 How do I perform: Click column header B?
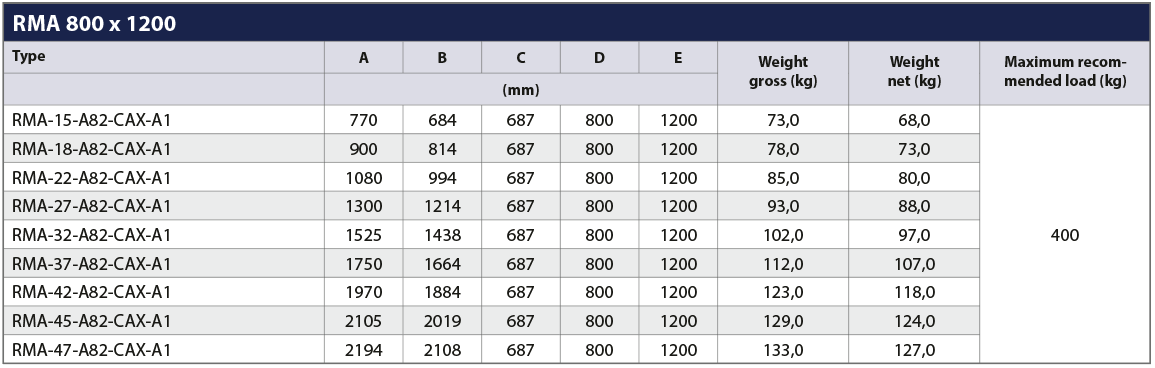[x=442, y=58]
